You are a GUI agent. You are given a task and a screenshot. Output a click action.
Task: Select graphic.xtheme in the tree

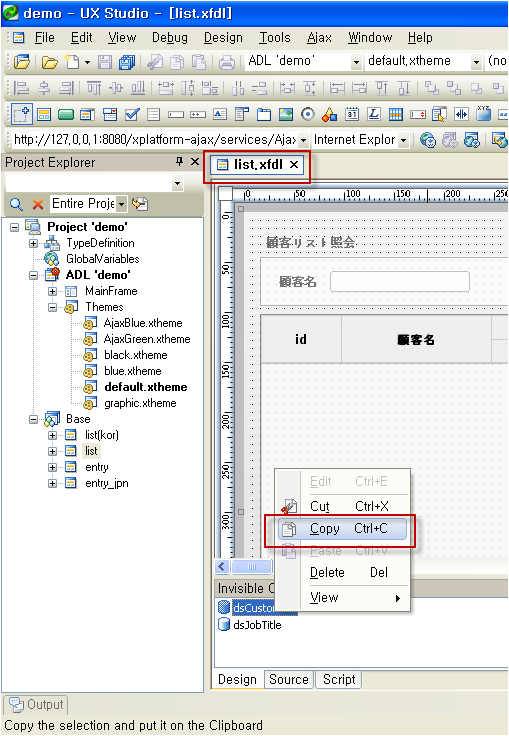tap(140, 403)
